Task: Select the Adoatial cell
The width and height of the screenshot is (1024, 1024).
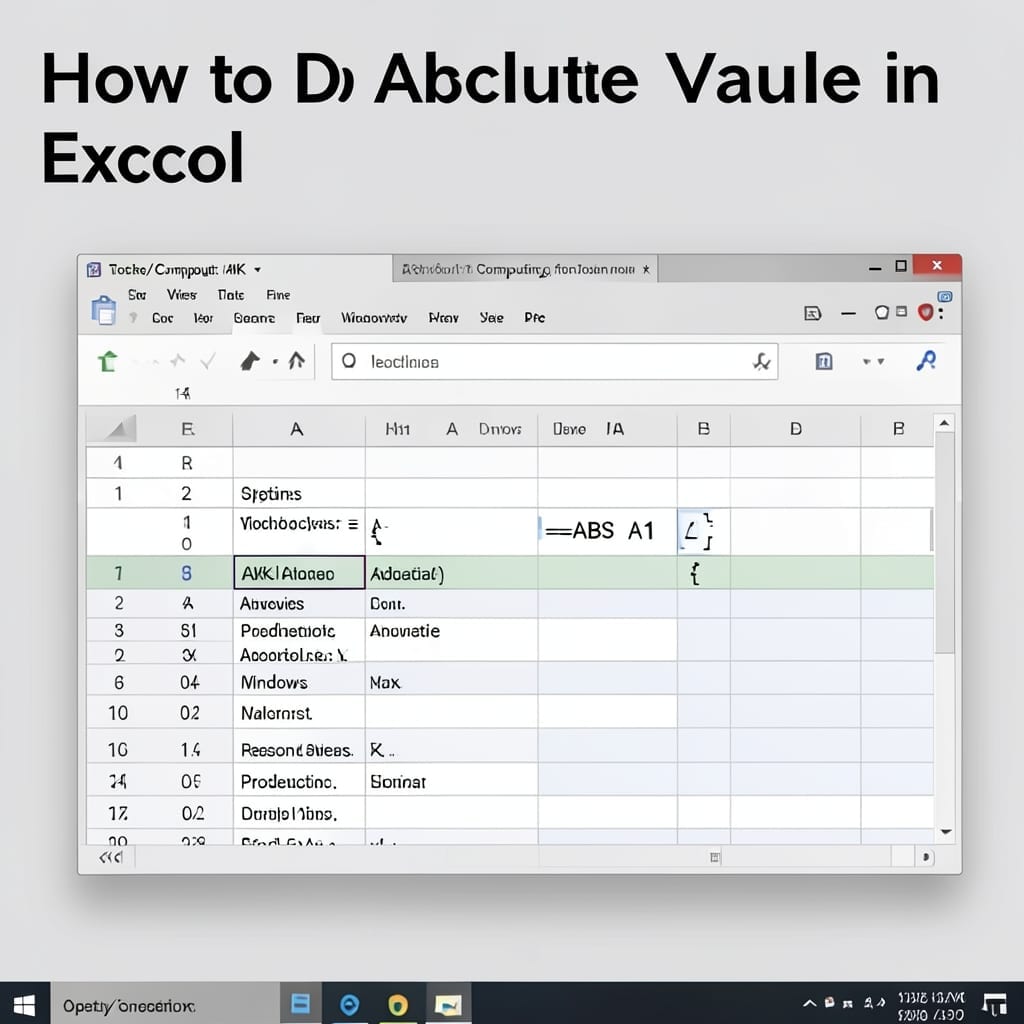Action: tap(451, 573)
